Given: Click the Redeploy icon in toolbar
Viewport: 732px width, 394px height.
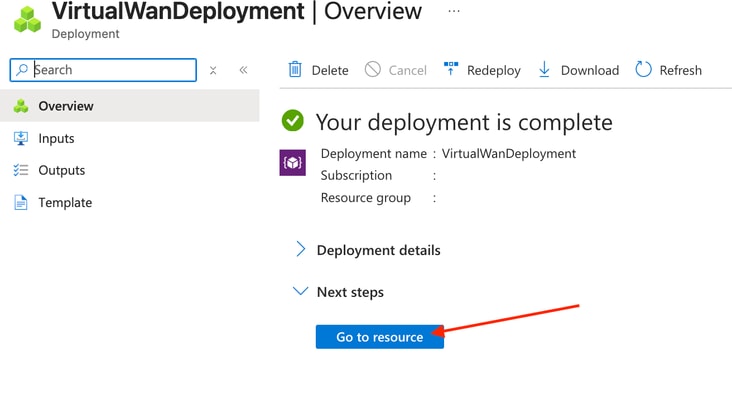Looking at the screenshot, I should pyautogui.click(x=450, y=68).
